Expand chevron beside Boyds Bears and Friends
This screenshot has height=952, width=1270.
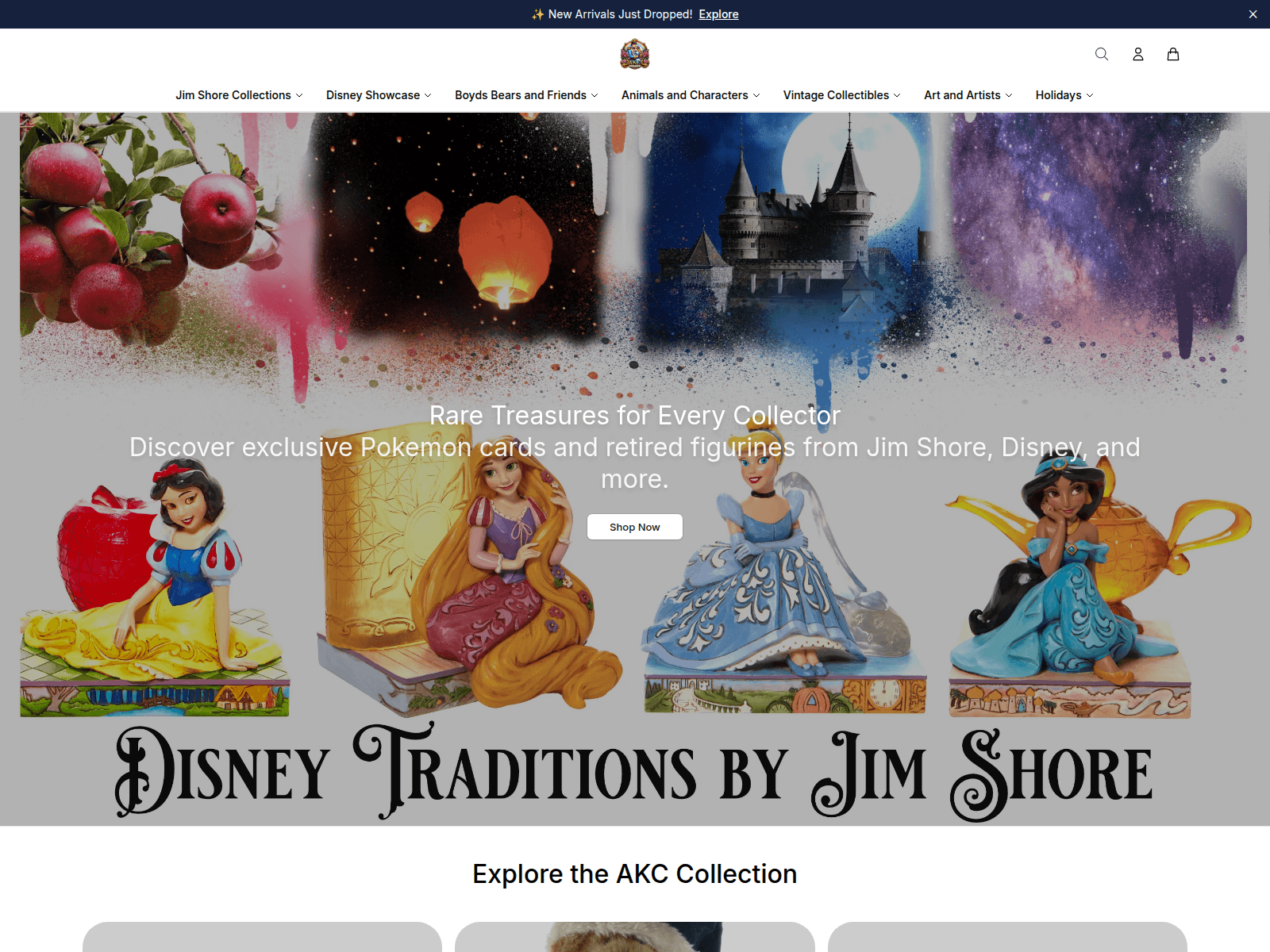pos(595,95)
